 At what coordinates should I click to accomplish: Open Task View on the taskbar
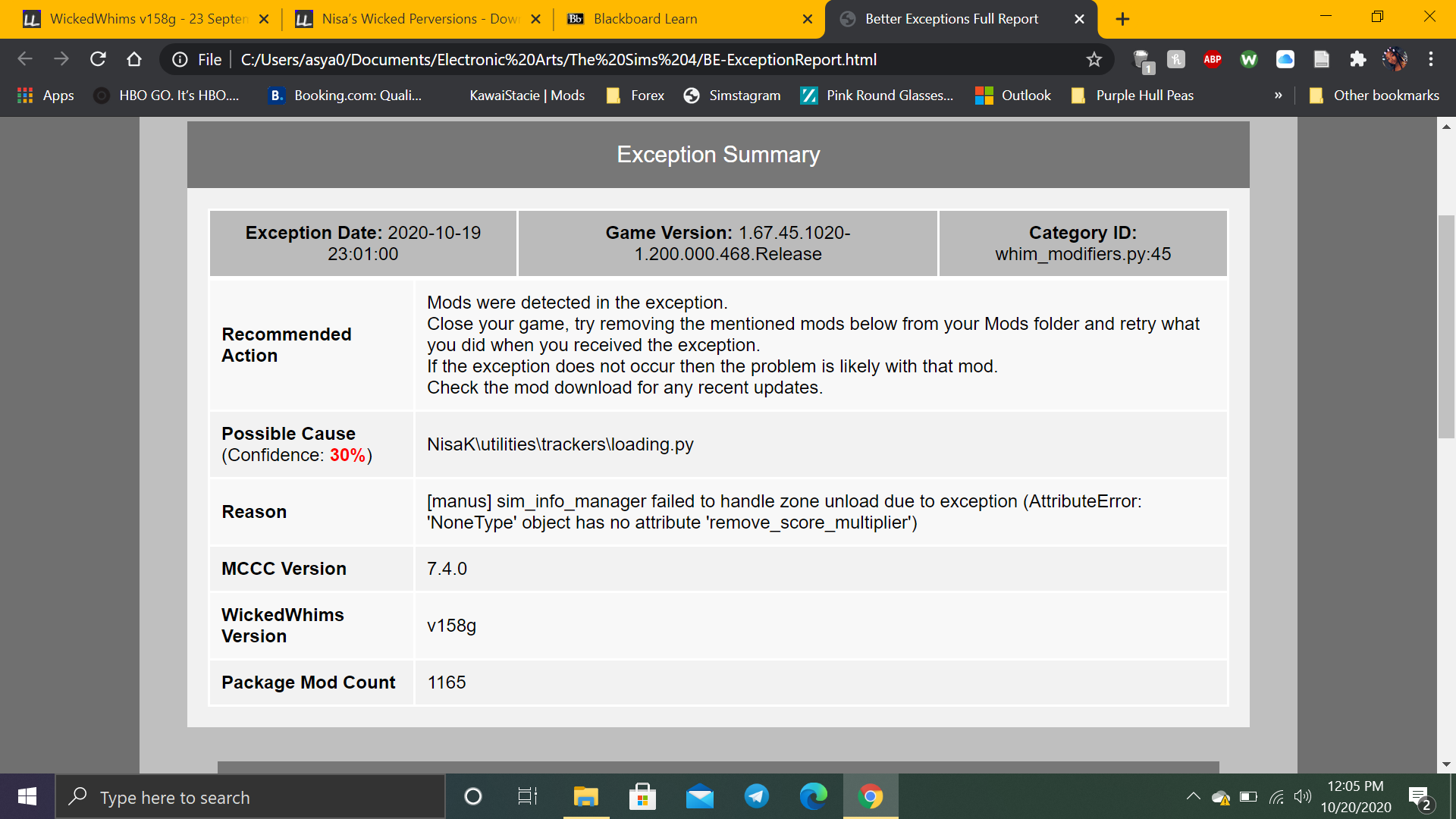point(528,796)
